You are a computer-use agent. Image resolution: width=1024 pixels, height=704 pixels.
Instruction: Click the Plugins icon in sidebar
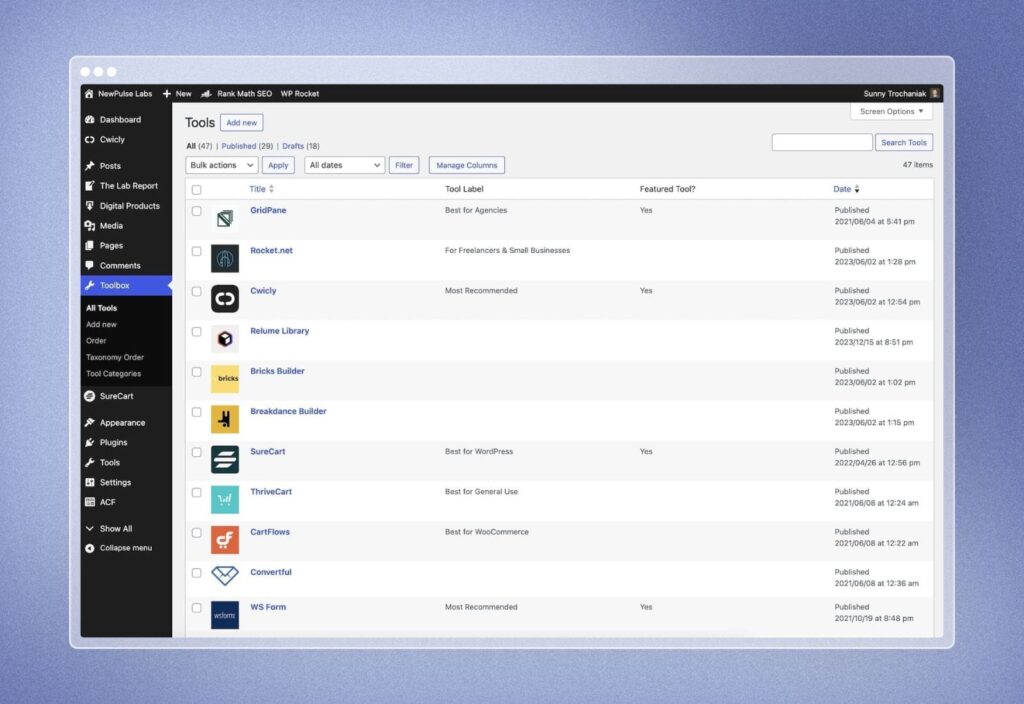pyautogui.click(x=90, y=443)
